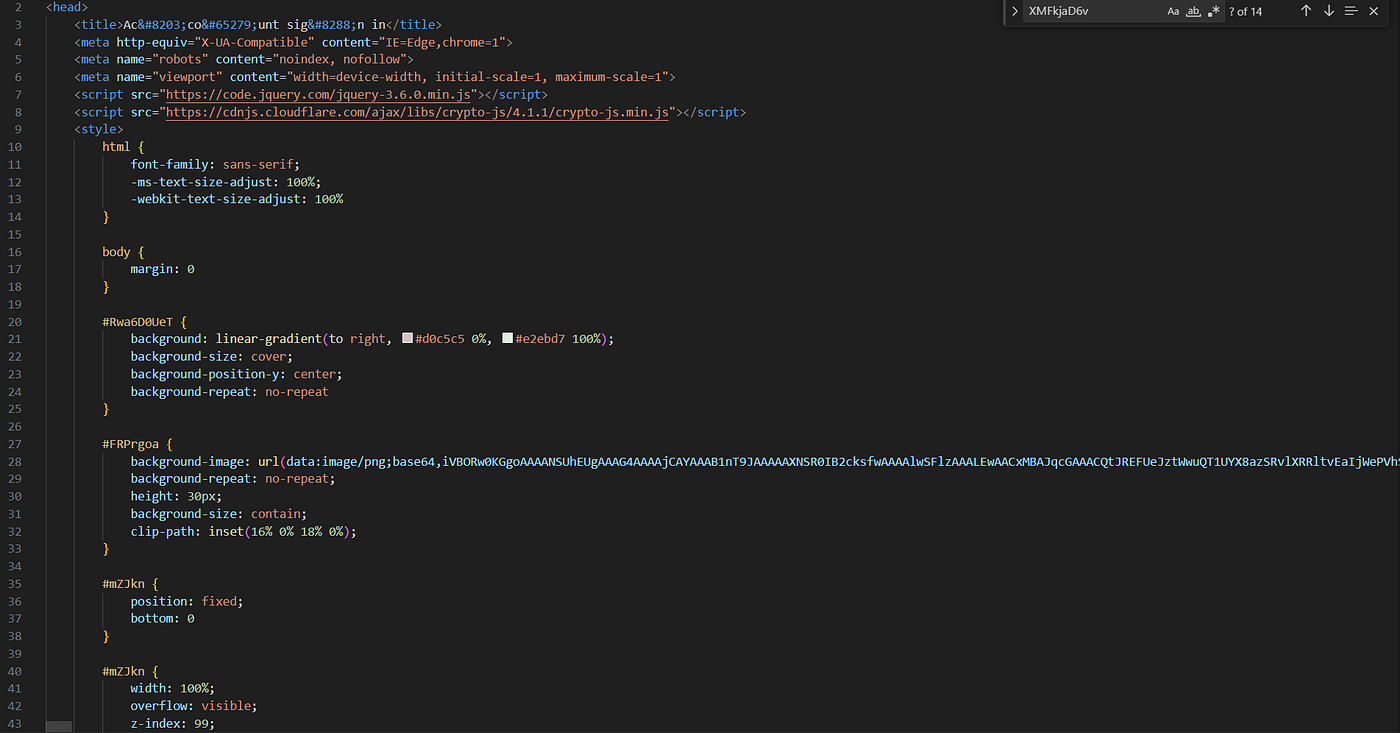This screenshot has height=733, width=1400.
Task: Click the #d0c5c5 color swatch
Action: click(407, 339)
